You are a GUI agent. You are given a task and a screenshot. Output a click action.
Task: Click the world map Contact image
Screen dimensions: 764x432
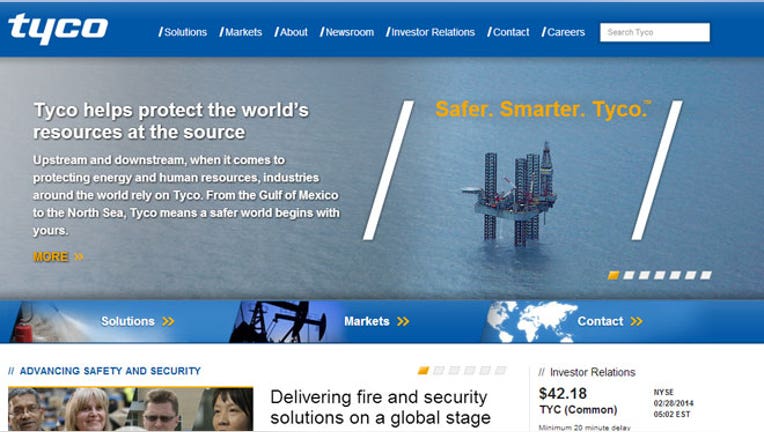pyautogui.click(x=530, y=322)
